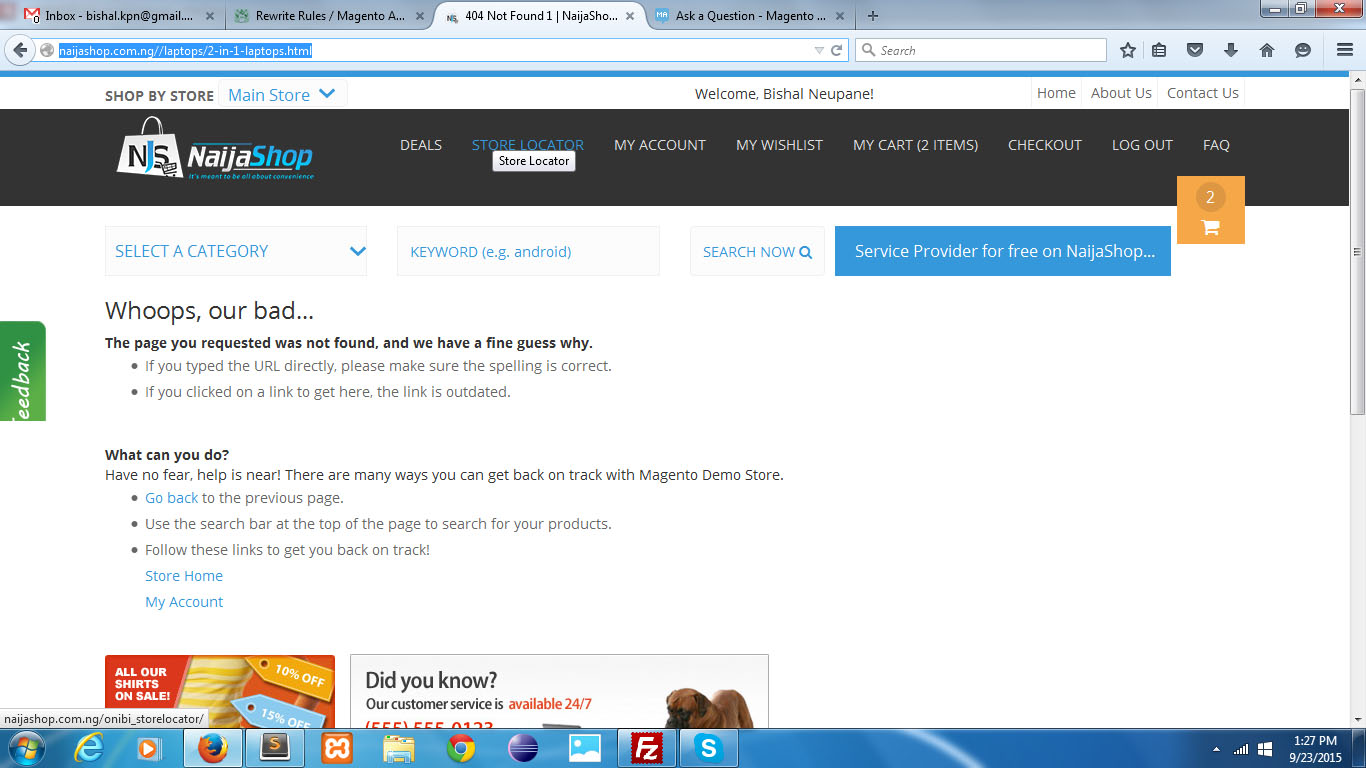Open the Deals menu item
Image resolution: width=1366 pixels, height=768 pixels.
[x=421, y=145]
